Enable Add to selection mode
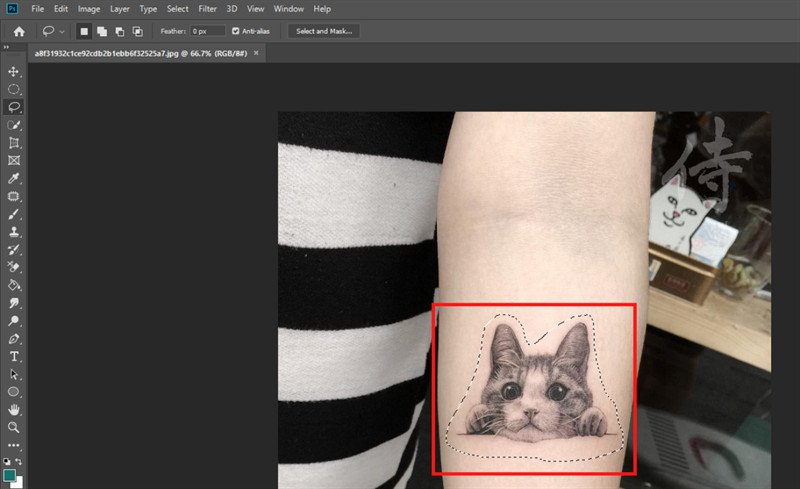Viewport: 800px width, 489px height. coord(102,31)
